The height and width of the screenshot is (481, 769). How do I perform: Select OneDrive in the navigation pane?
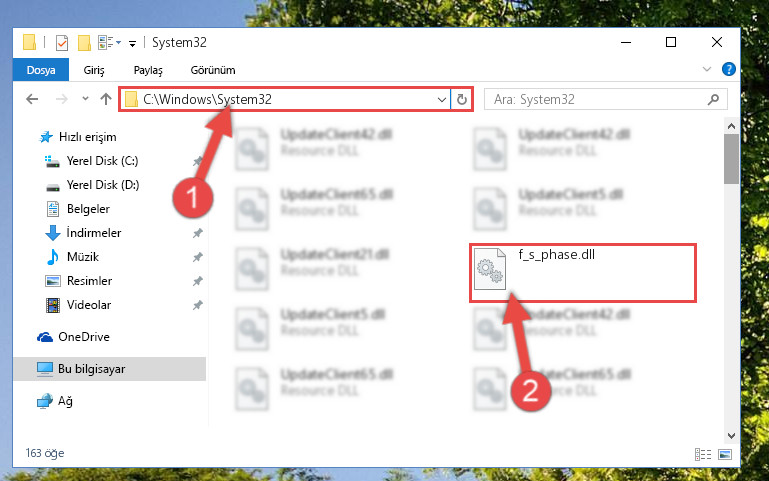(x=84, y=337)
